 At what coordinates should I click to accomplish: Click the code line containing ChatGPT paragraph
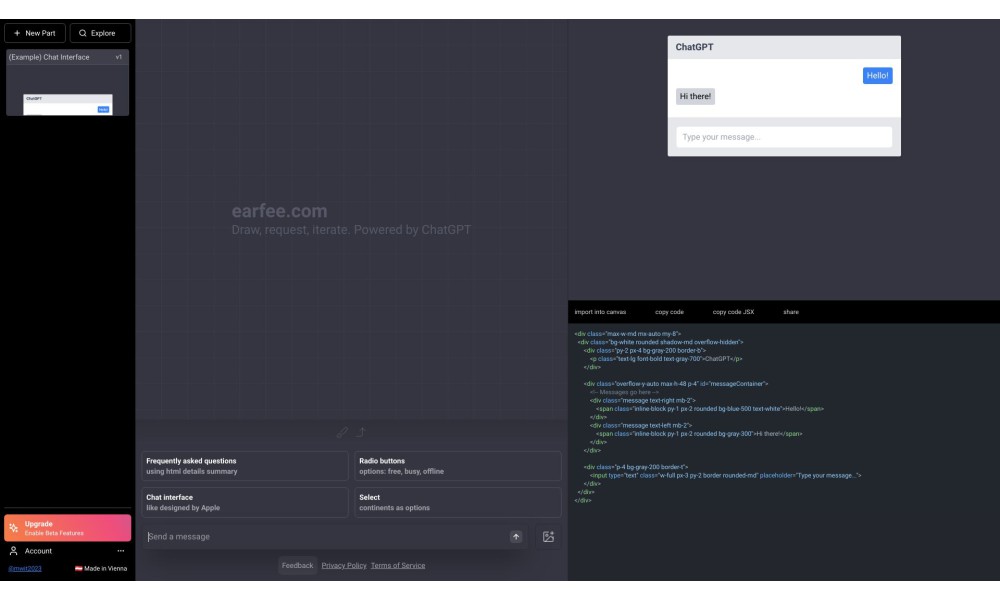tap(666, 359)
